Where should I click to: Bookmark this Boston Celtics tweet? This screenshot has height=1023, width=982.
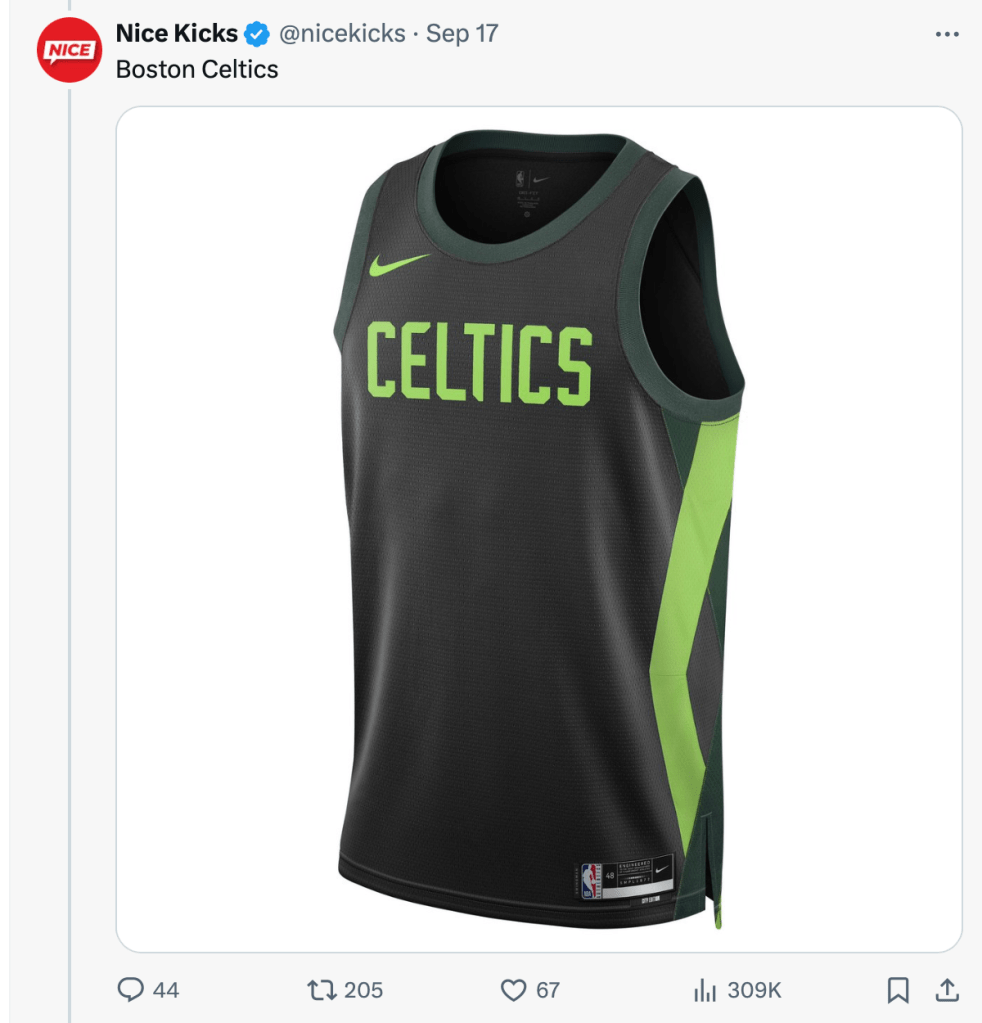898,990
